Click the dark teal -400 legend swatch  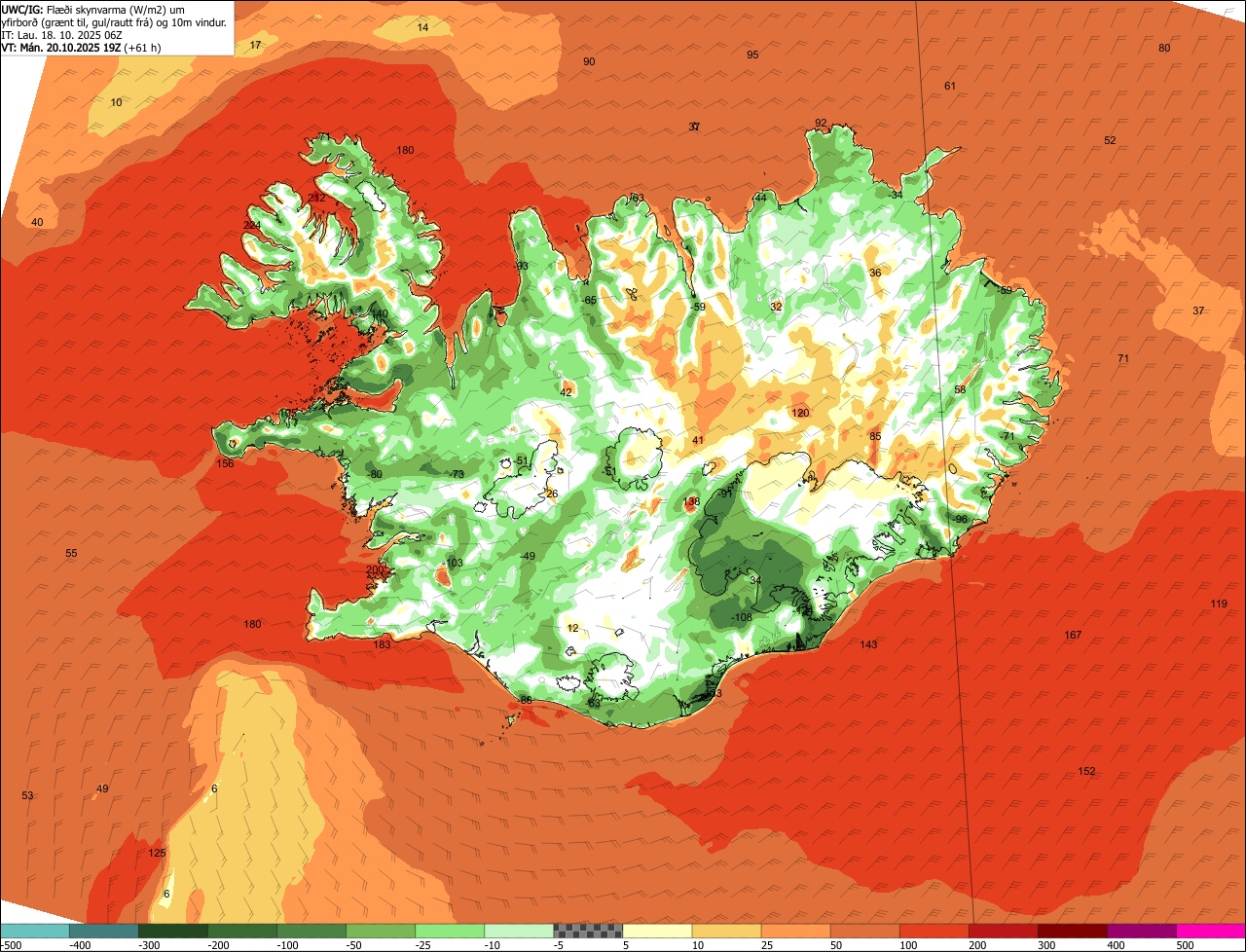(x=103, y=931)
